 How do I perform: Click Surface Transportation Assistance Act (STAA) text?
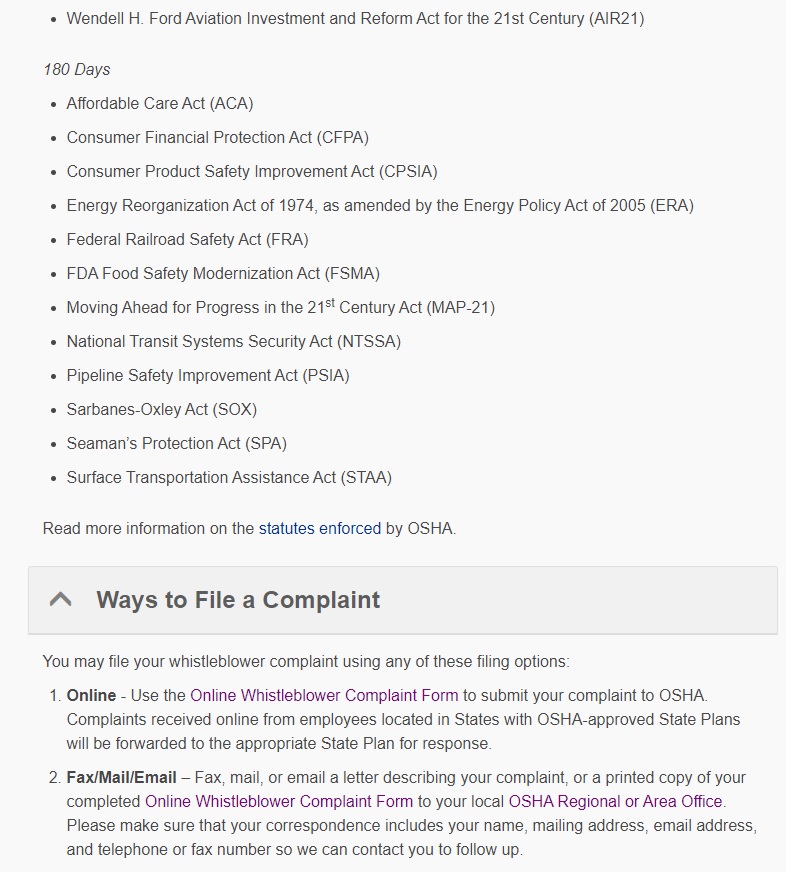pos(229,478)
